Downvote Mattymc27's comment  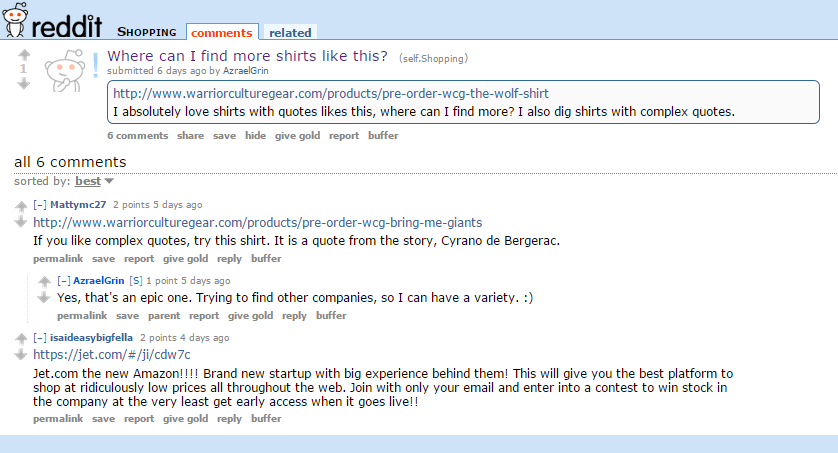(20, 221)
